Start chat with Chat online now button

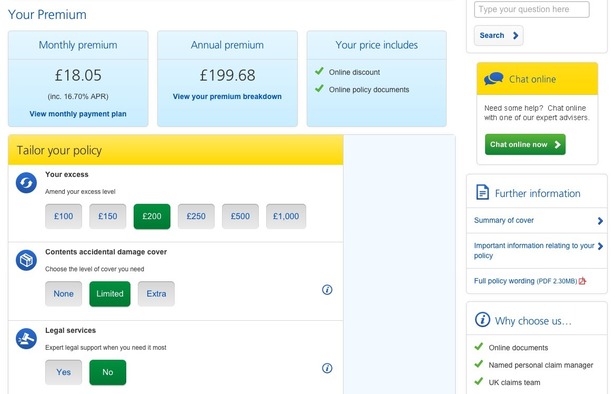525,144
